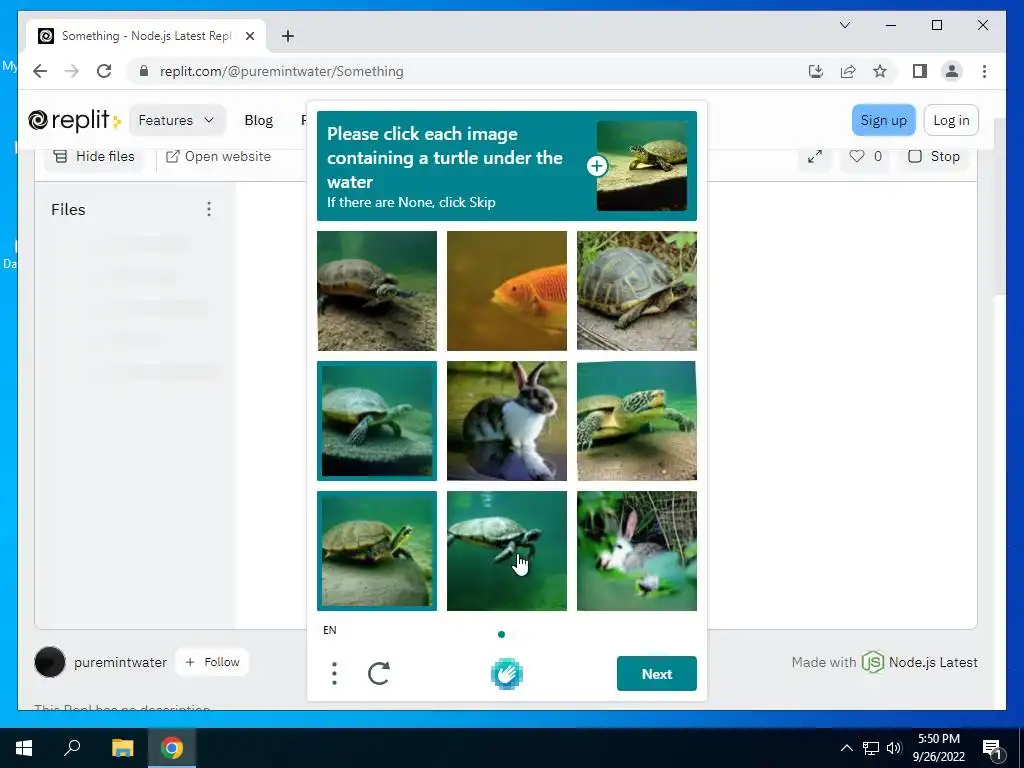This screenshot has width=1024, height=768.
Task: Click the Next button in captcha
Action: (x=656, y=673)
